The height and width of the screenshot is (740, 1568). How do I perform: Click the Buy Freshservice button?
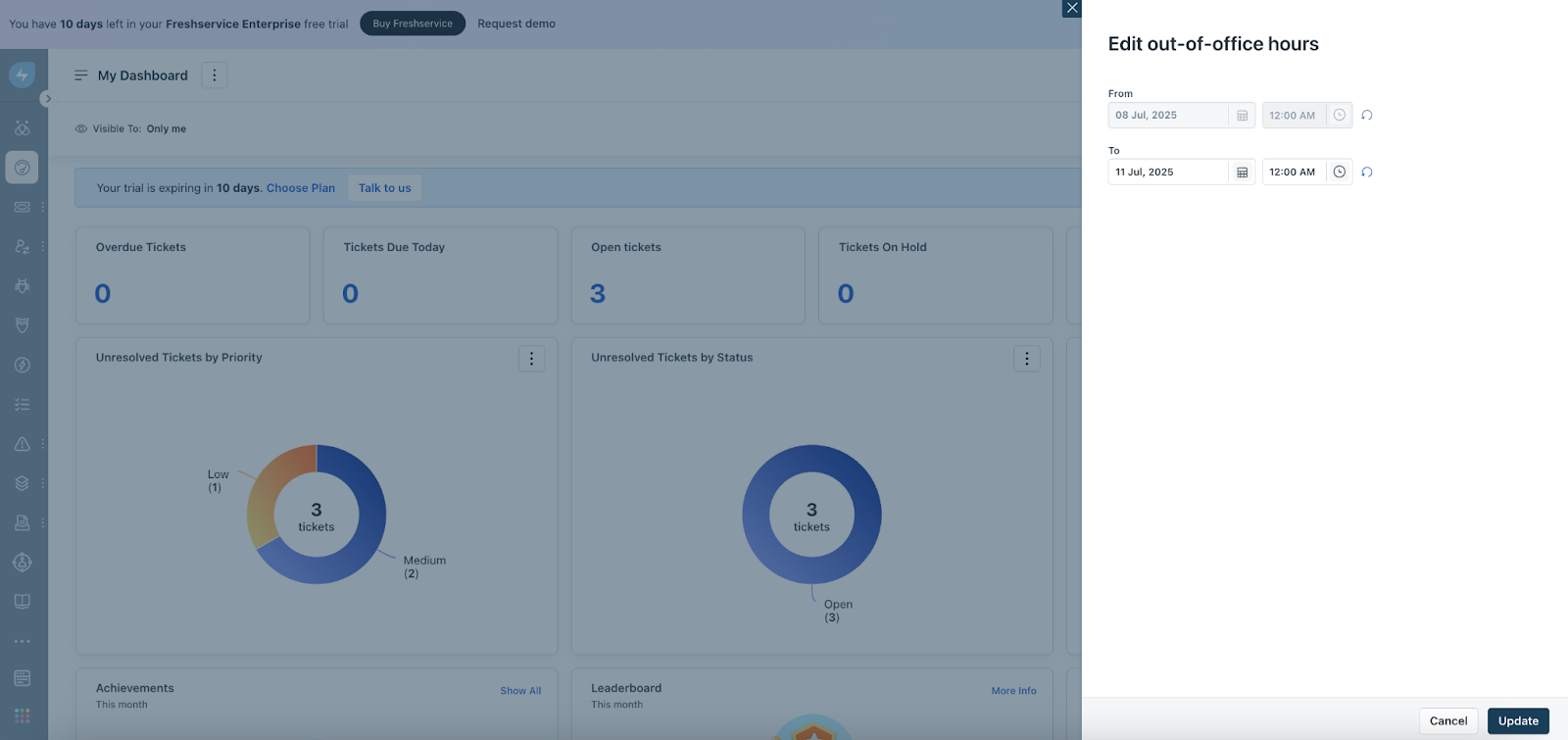coord(413,24)
